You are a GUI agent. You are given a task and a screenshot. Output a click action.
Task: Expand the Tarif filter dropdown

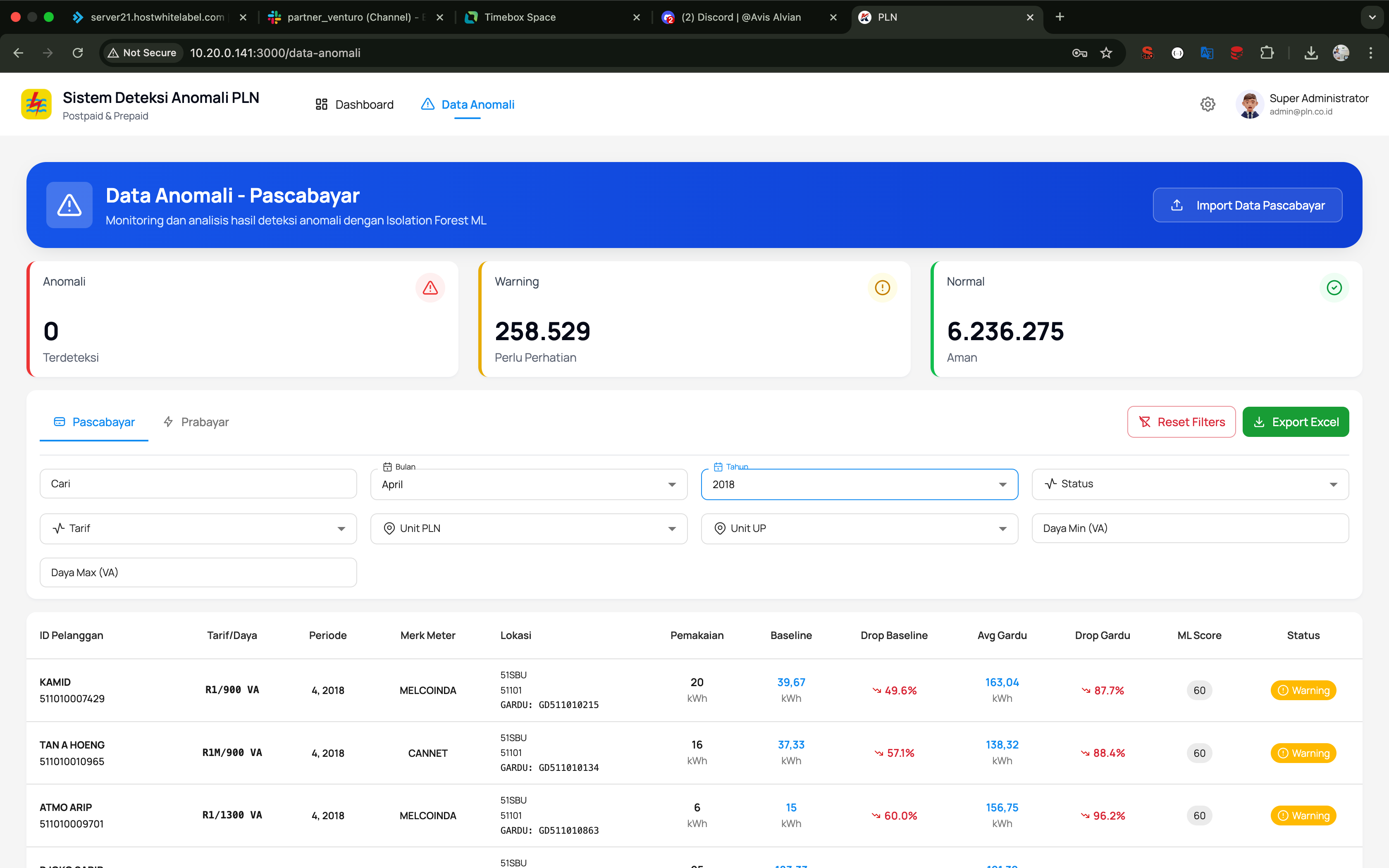198,529
